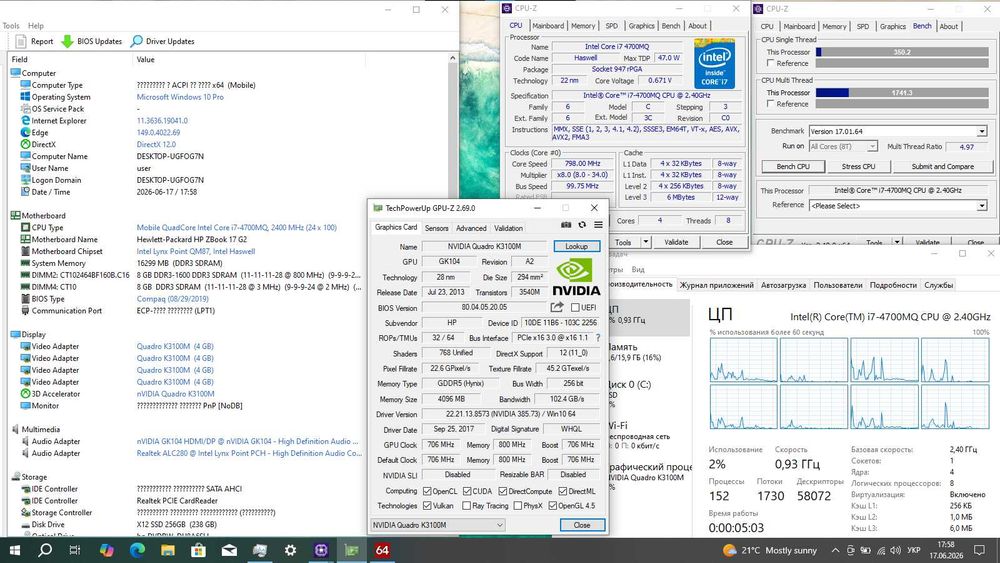Open the Microsoft Windows 10 Pro link
The height and width of the screenshot is (563, 1000).
tap(180, 97)
